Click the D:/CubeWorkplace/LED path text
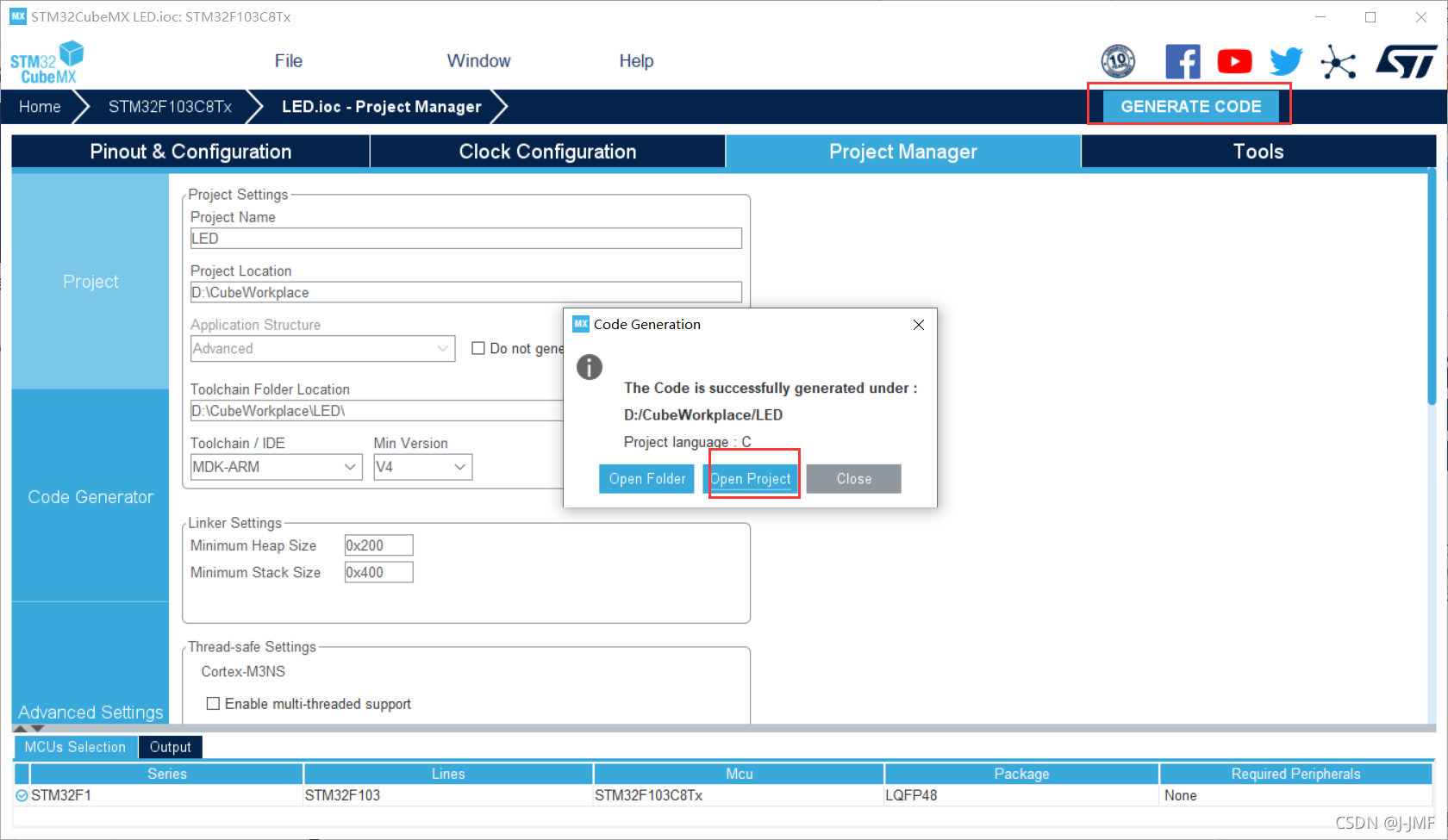The image size is (1448, 840). point(702,415)
